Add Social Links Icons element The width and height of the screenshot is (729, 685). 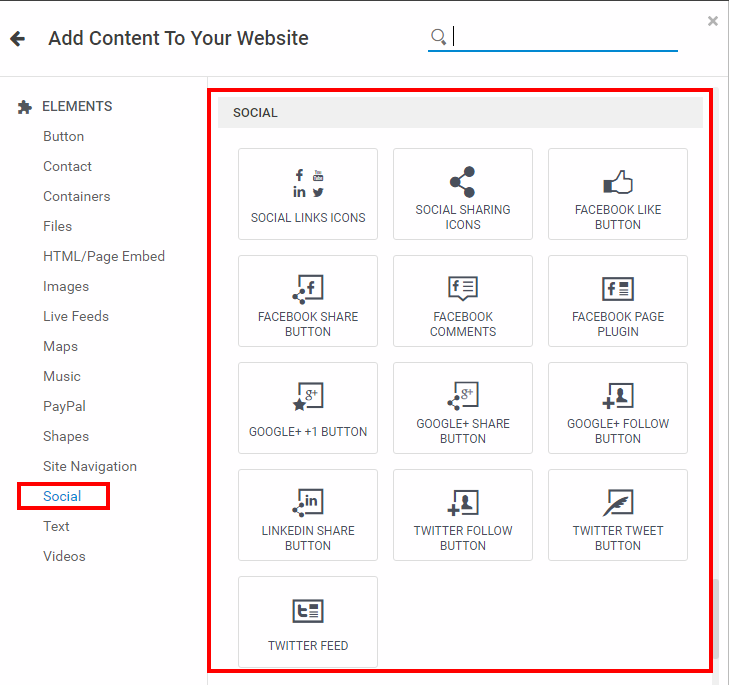[x=308, y=194]
